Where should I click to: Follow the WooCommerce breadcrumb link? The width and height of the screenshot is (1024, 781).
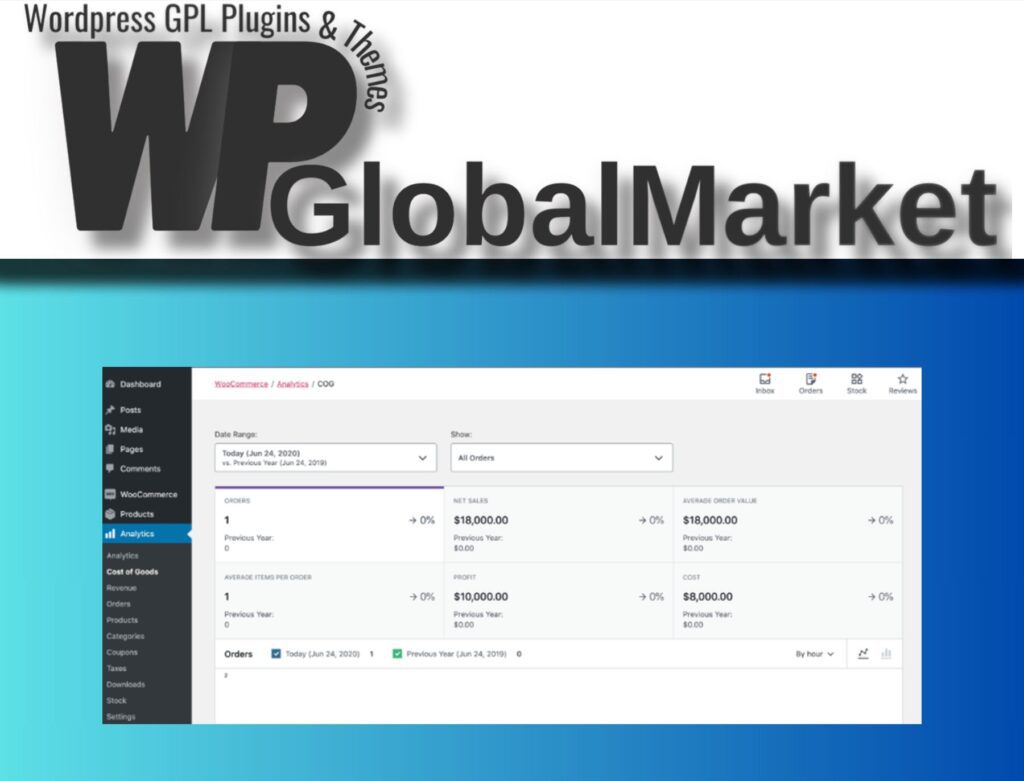(241, 384)
